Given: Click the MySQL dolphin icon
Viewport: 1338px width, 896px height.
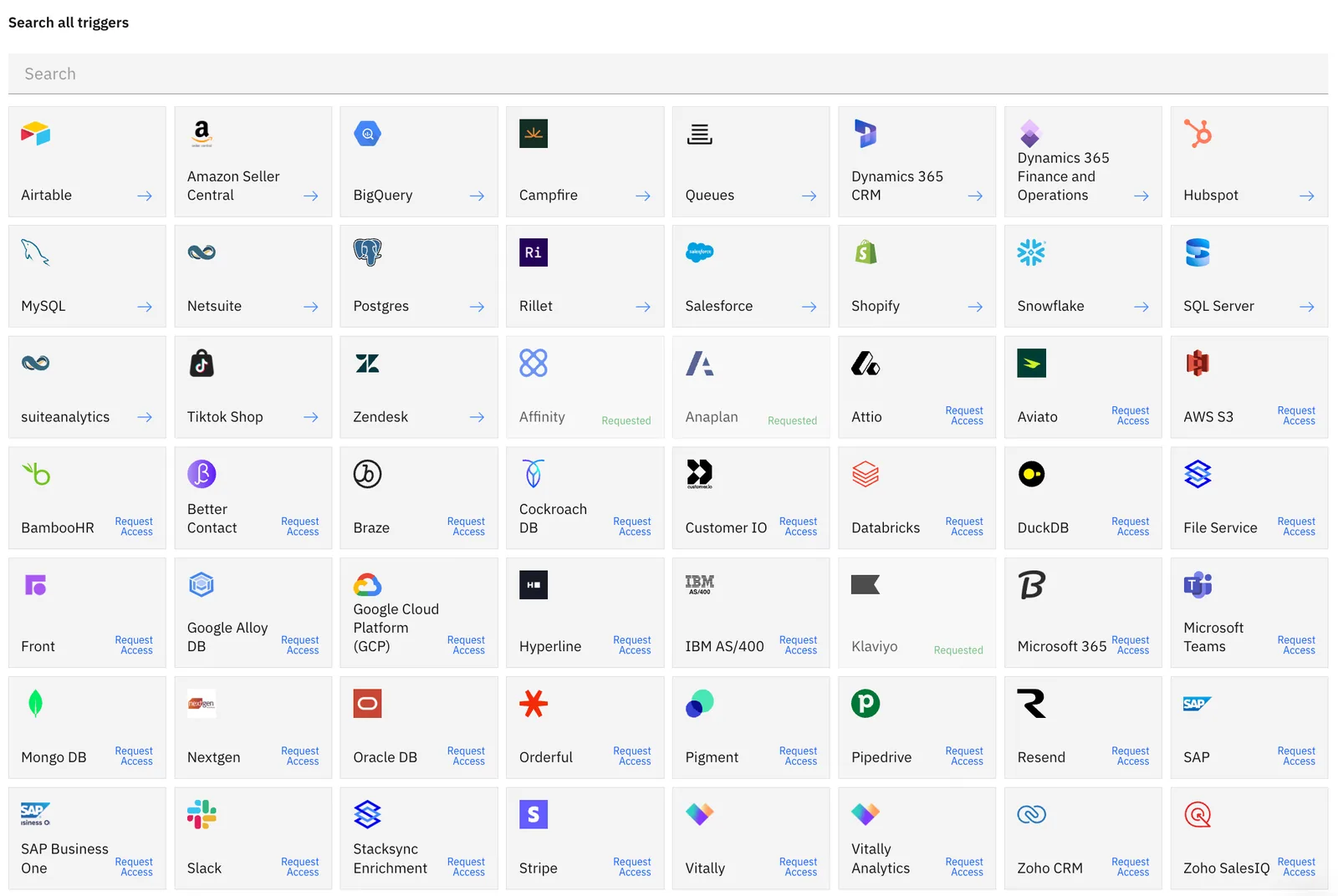Looking at the screenshot, I should [x=36, y=252].
